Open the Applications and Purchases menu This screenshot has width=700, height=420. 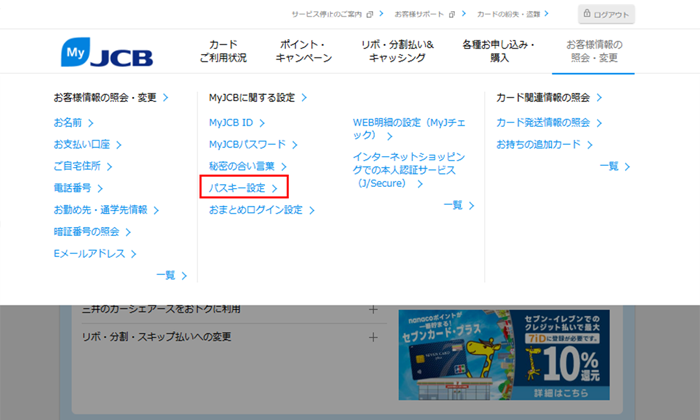tap(499, 52)
